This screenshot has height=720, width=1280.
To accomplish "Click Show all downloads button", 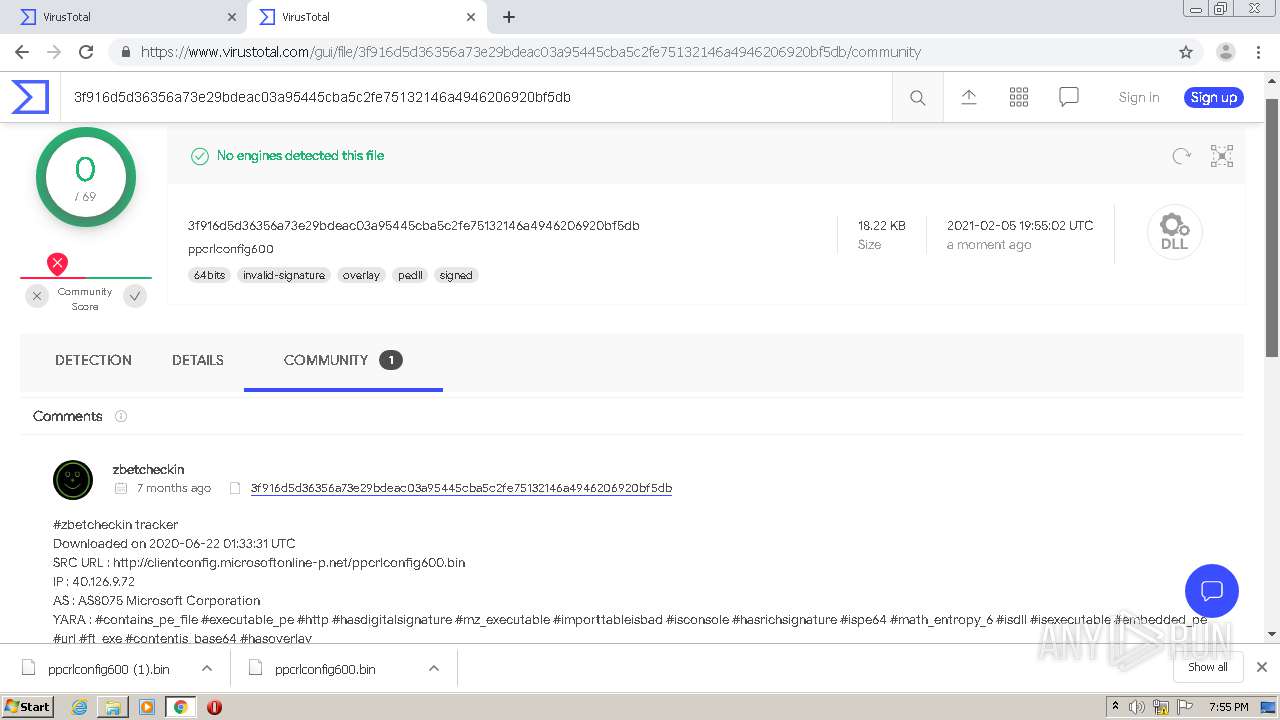I will point(1207,667).
